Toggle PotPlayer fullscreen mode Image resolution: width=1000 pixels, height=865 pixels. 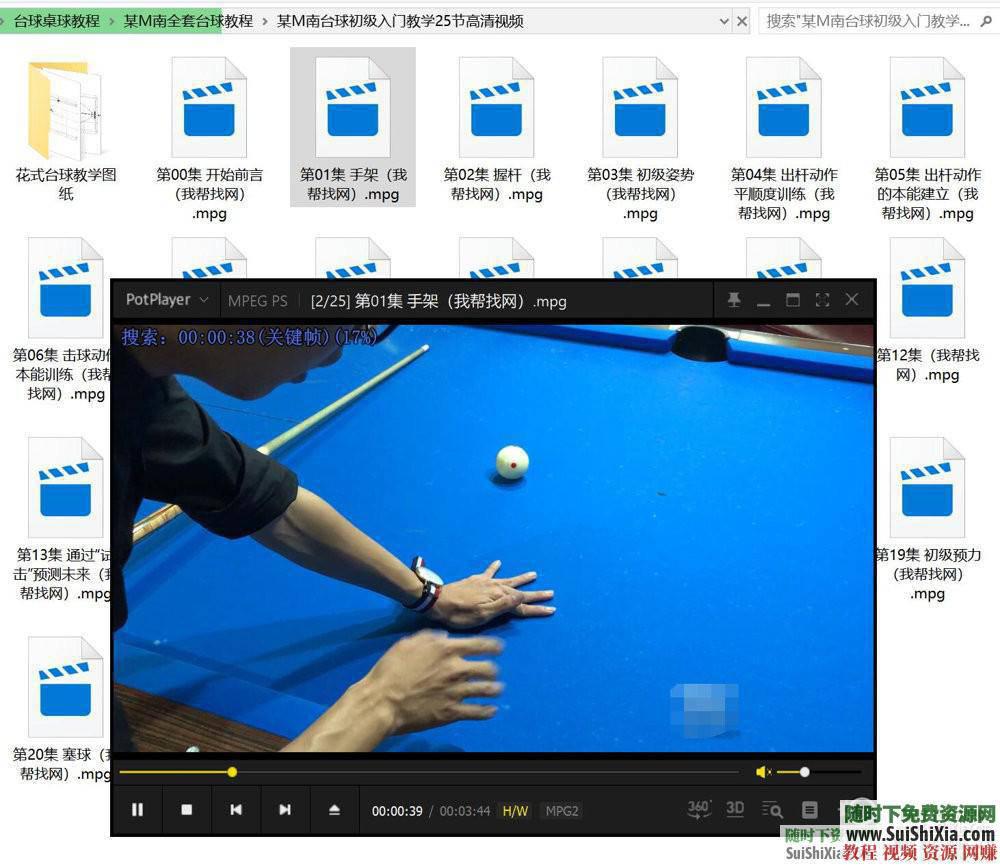pos(822,300)
